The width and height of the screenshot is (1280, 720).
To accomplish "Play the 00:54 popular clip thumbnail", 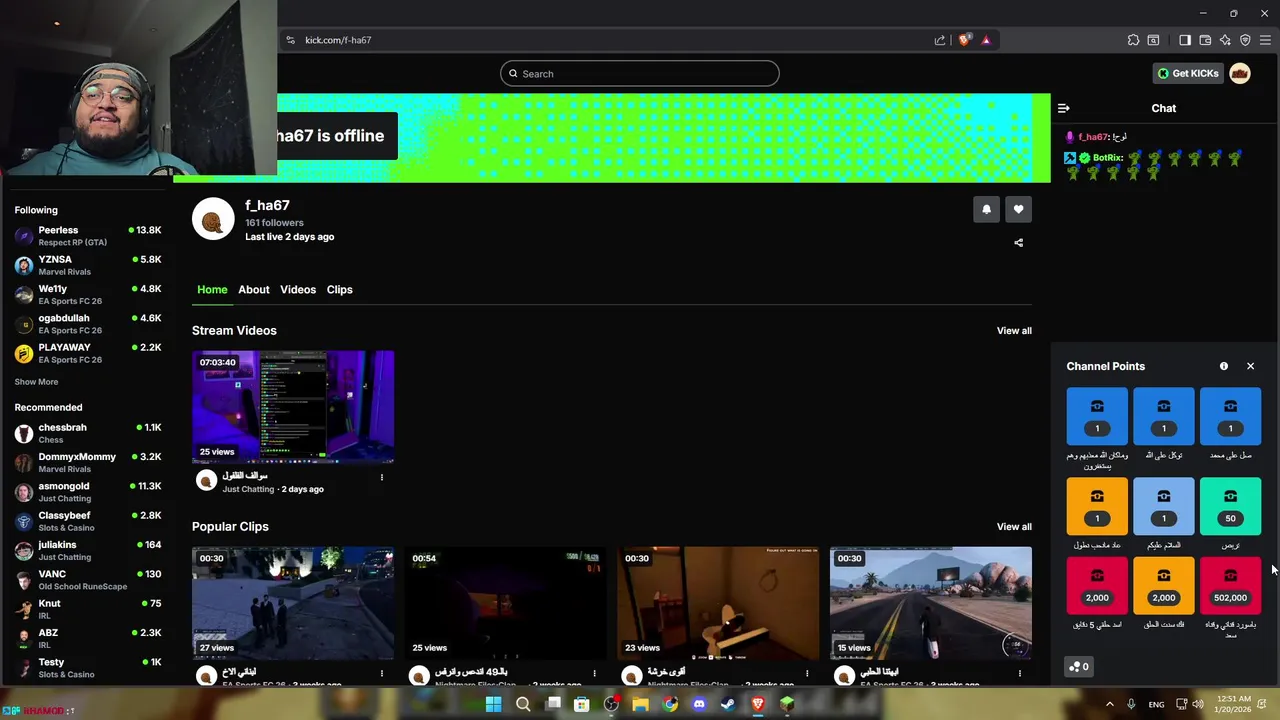I will pos(505,603).
